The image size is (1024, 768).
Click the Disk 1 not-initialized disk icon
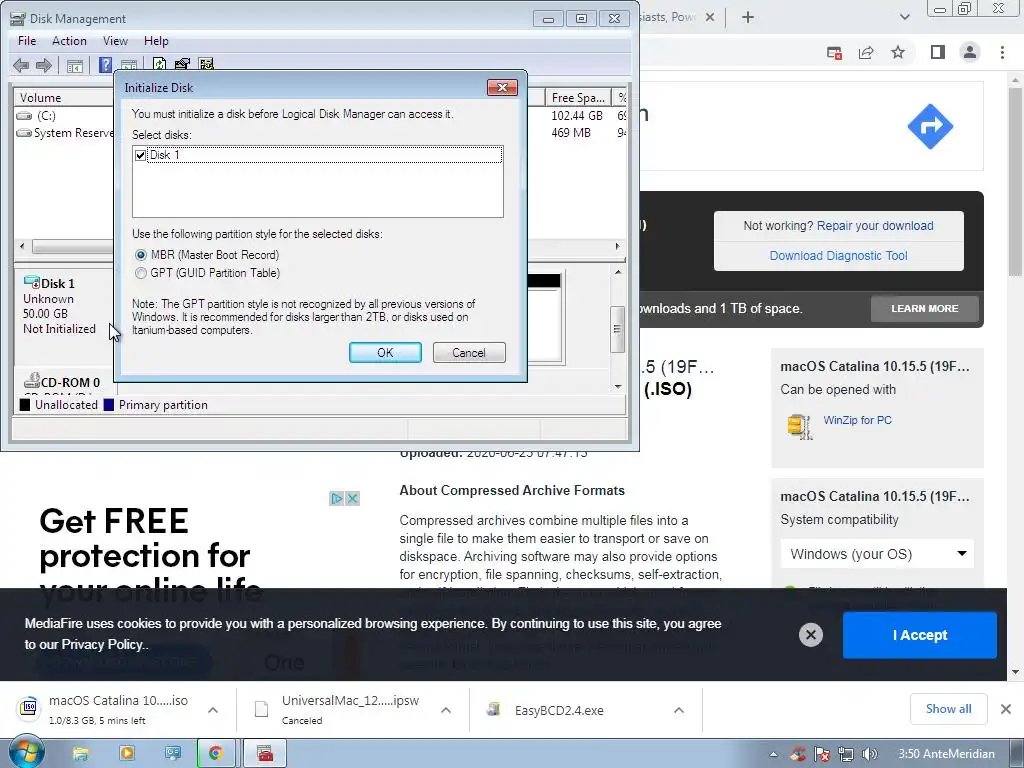[31, 283]
